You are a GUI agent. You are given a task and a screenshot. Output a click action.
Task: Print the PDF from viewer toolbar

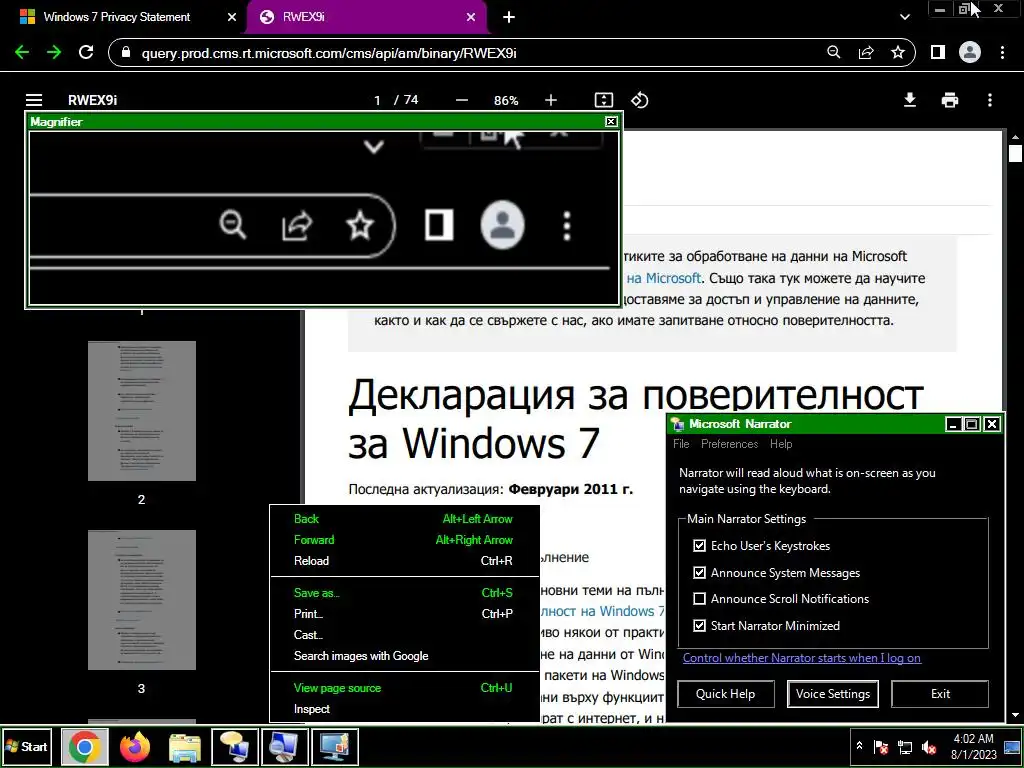(x=950, y=100)
